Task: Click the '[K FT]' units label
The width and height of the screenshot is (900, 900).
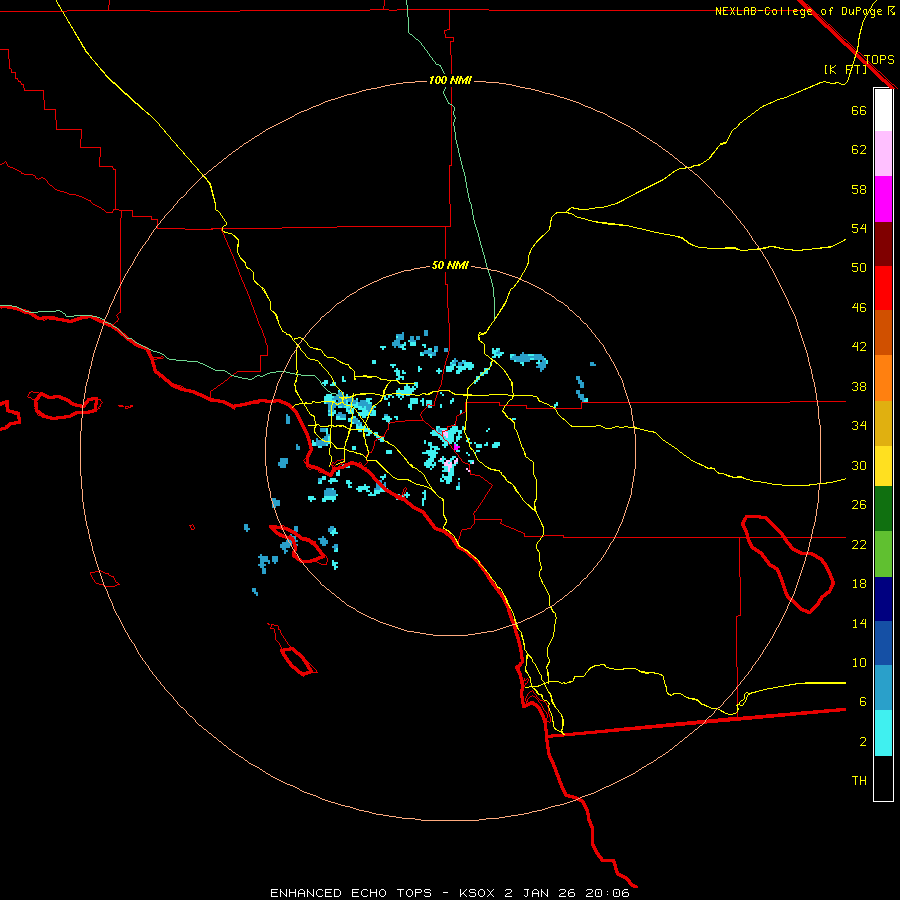Action: pyautogui.click(x=845, y=70)
